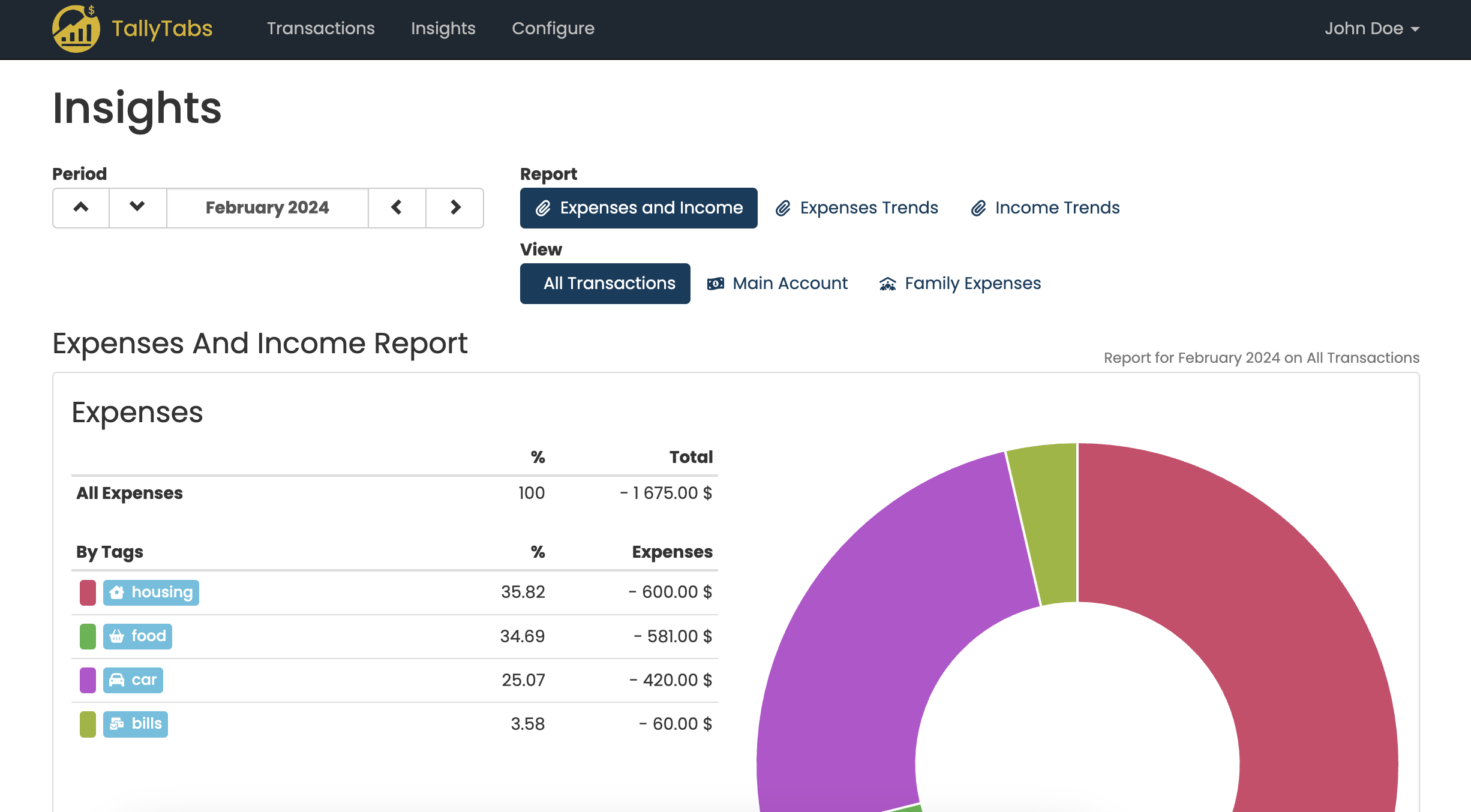Switch to the Main Account view

[777, 284]
